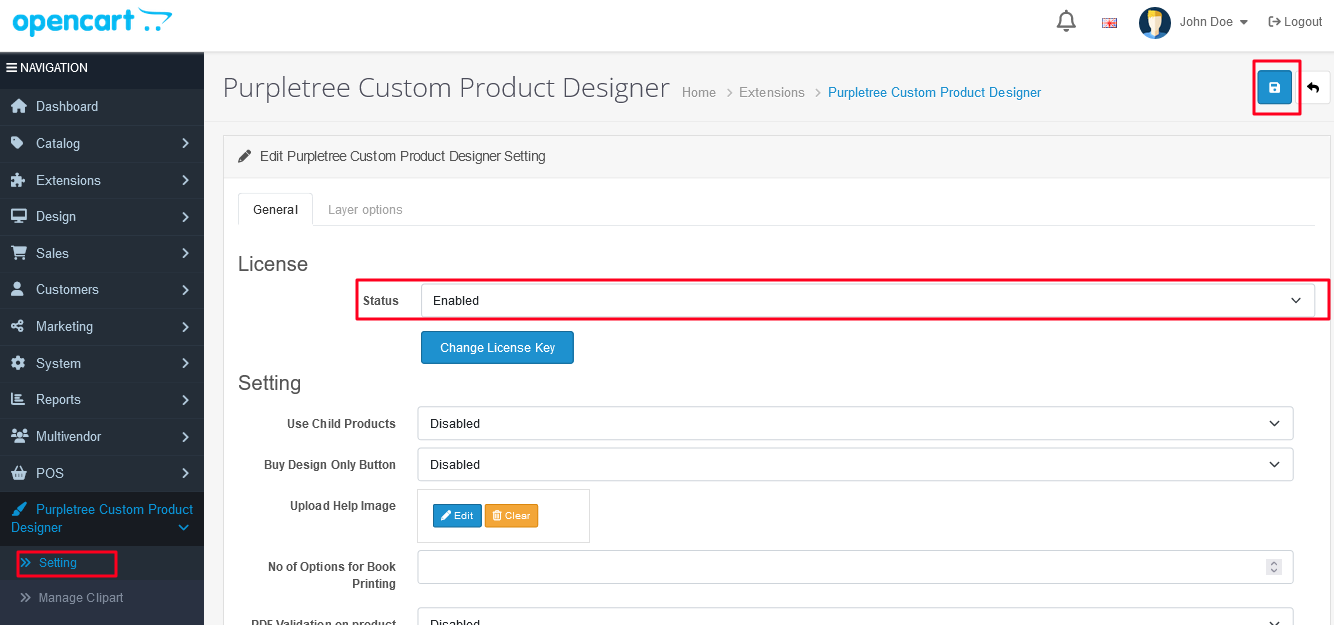This screenshot has width=1334, height=625.
Task: Click the Customers person icon
Action: 18,289
